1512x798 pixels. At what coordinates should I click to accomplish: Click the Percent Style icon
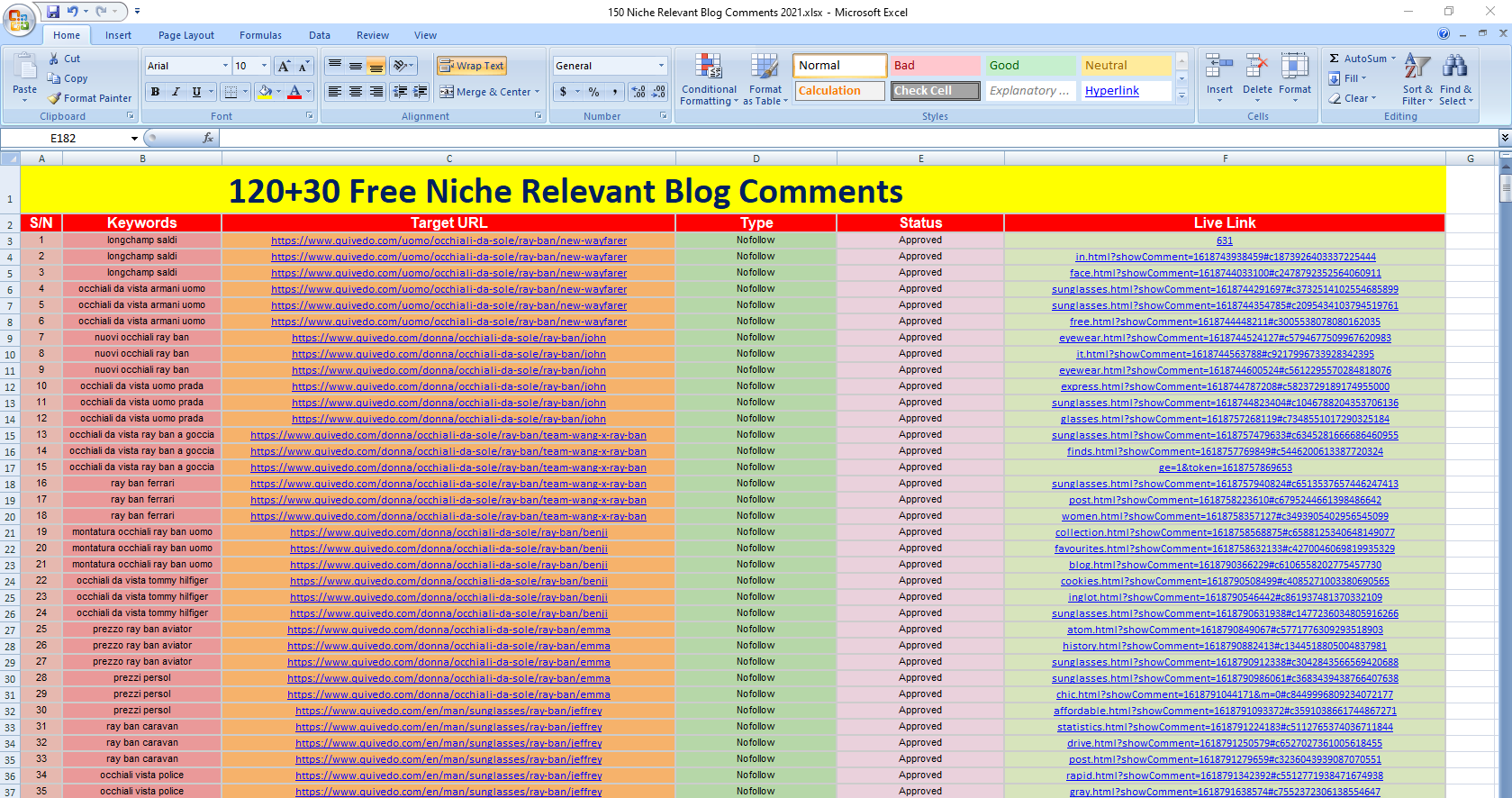coord(593,92)
